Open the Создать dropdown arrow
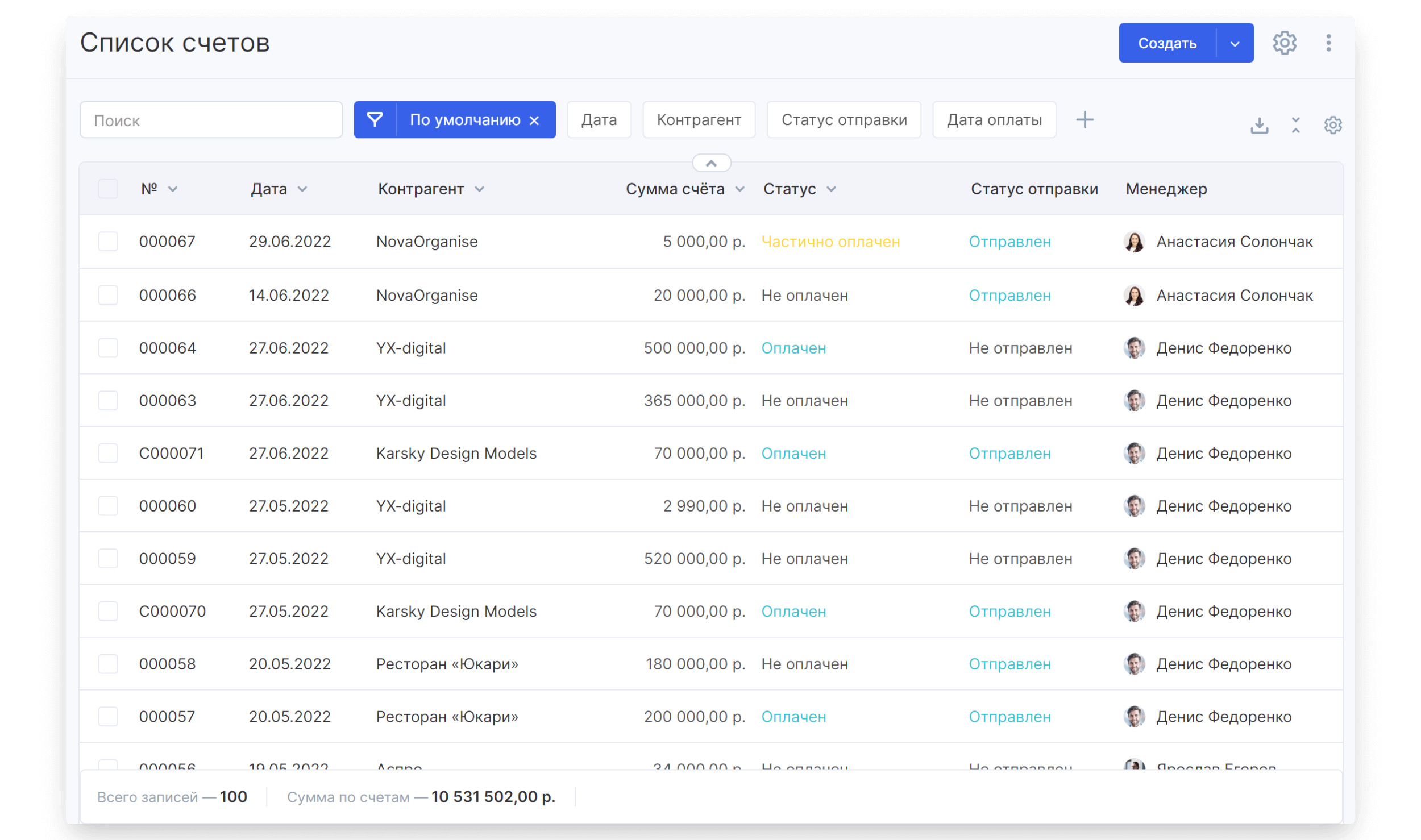Image resolution: width=1421 pixels, height=840 pixels. 1235,44
